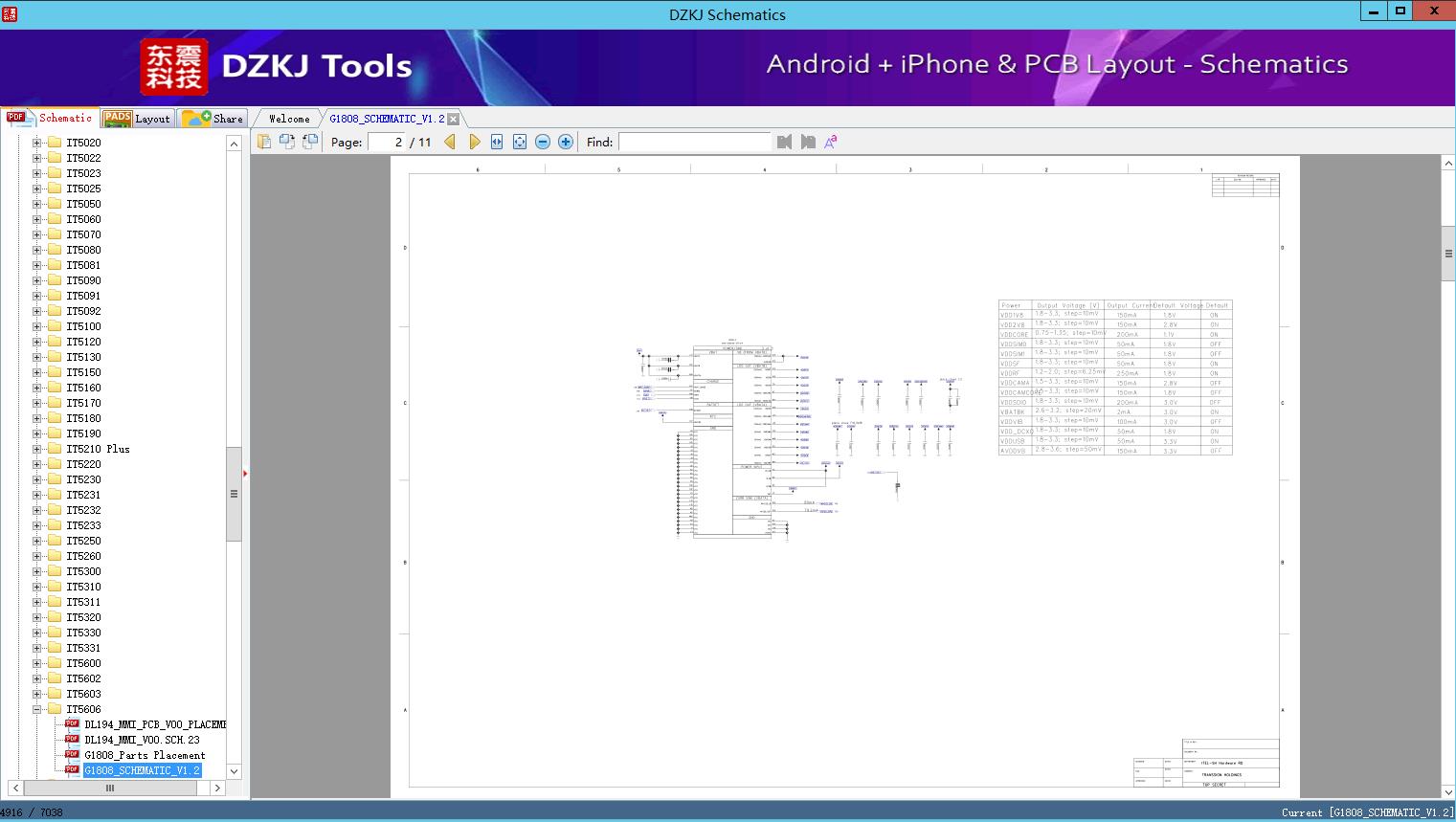
Task: Maximize the DZKJ Schematics window
Action: tap(1400, 11)
